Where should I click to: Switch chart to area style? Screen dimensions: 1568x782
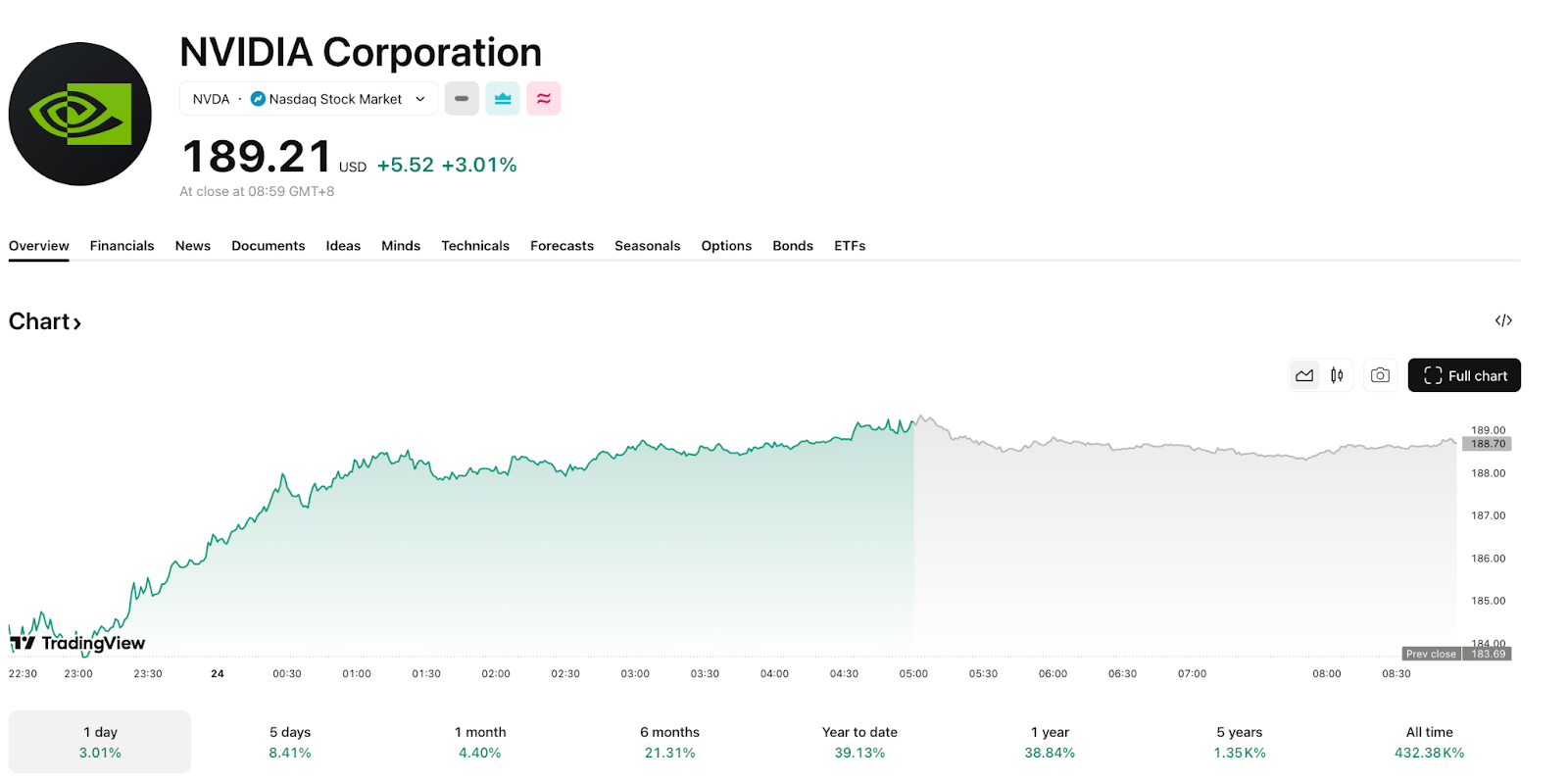[1304, 375]
